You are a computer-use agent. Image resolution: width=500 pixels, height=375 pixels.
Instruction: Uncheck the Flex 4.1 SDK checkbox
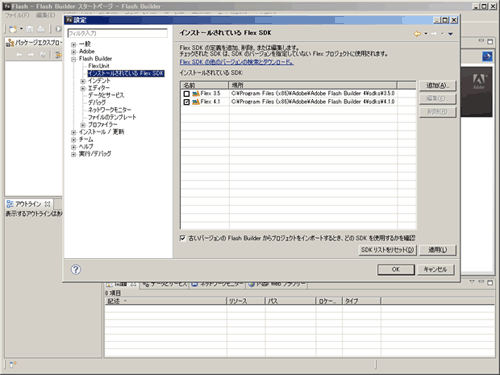187,102
